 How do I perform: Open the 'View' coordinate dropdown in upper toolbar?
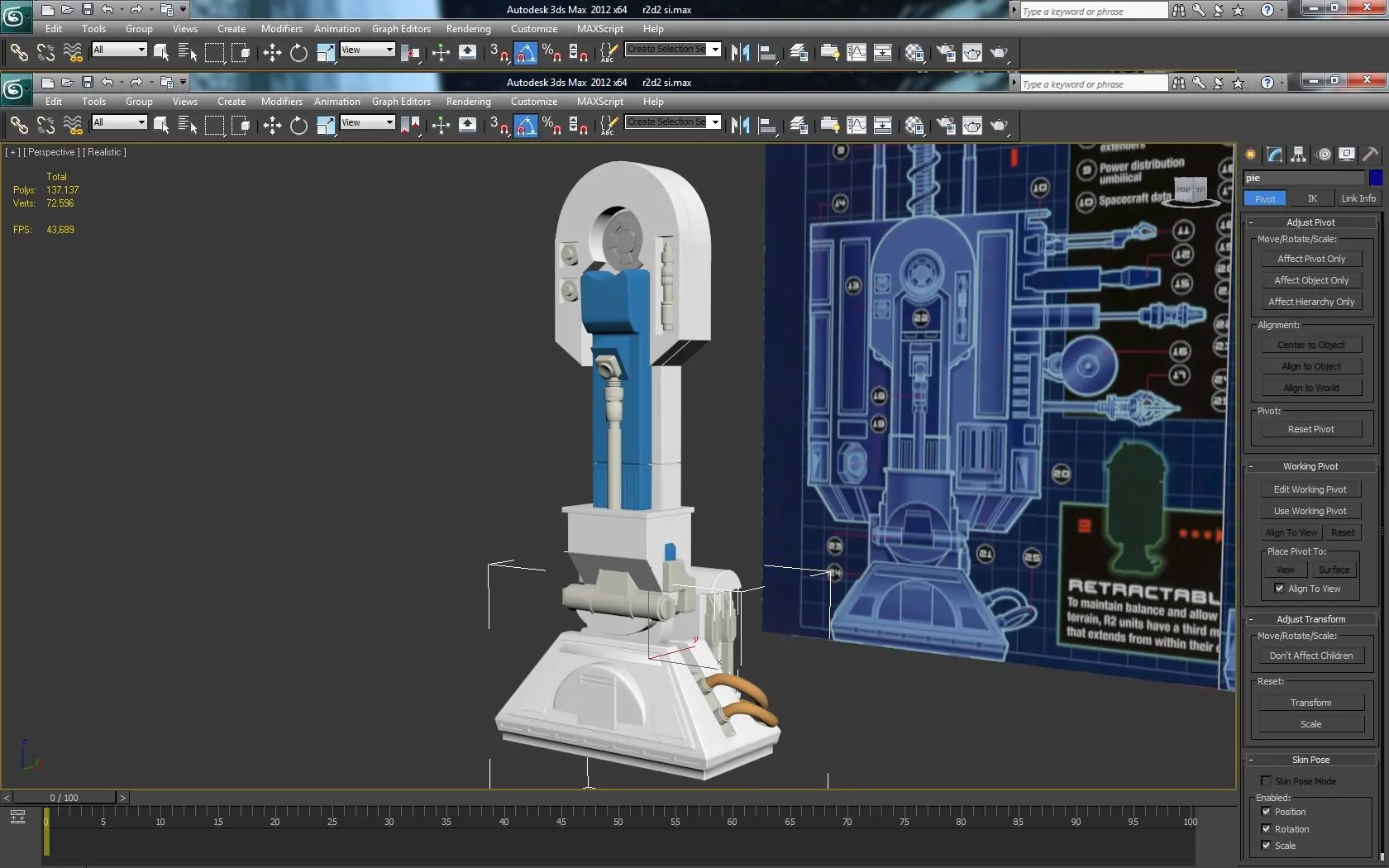click(x=367, y=50)
